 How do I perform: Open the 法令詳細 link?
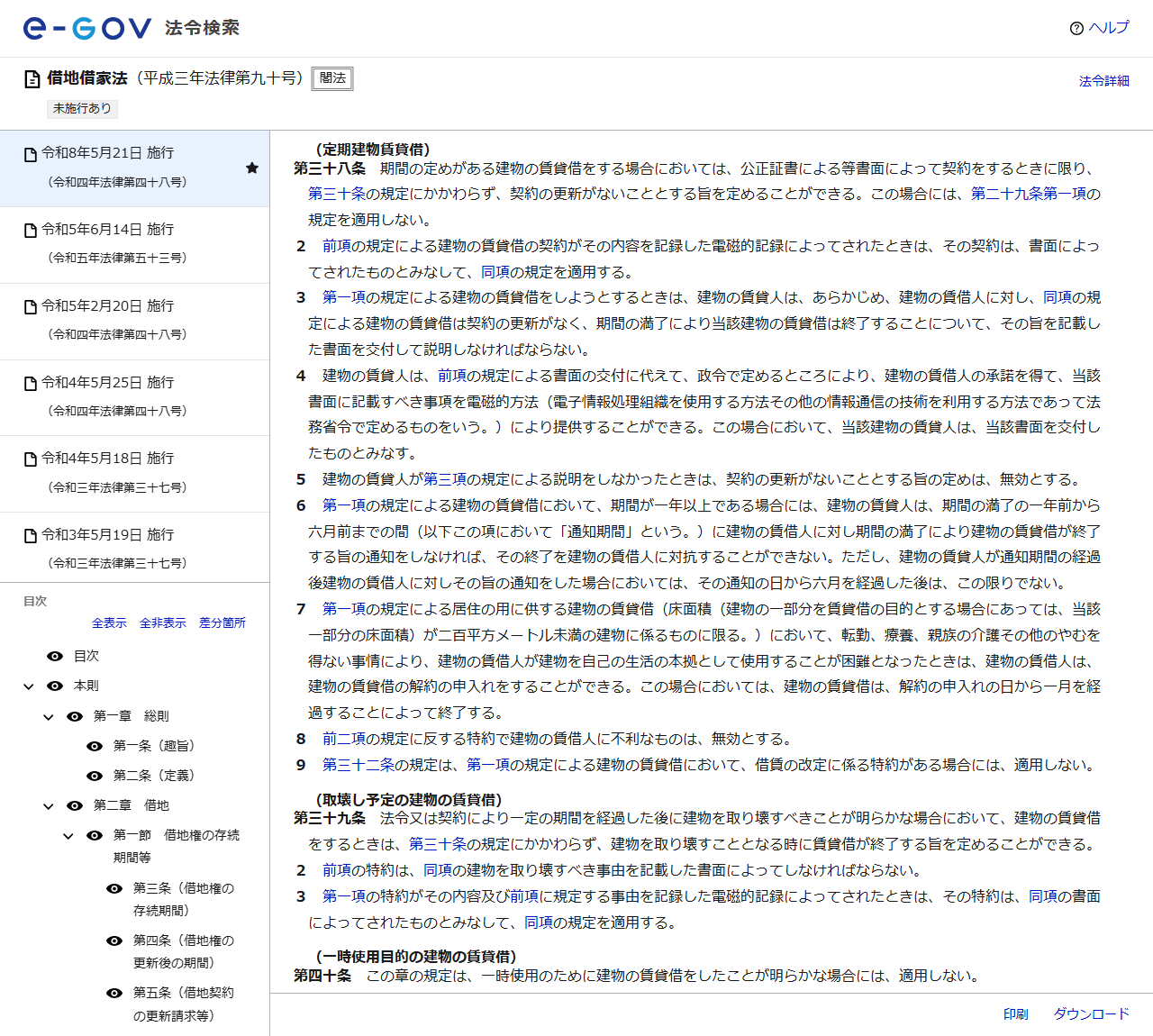1104,81
